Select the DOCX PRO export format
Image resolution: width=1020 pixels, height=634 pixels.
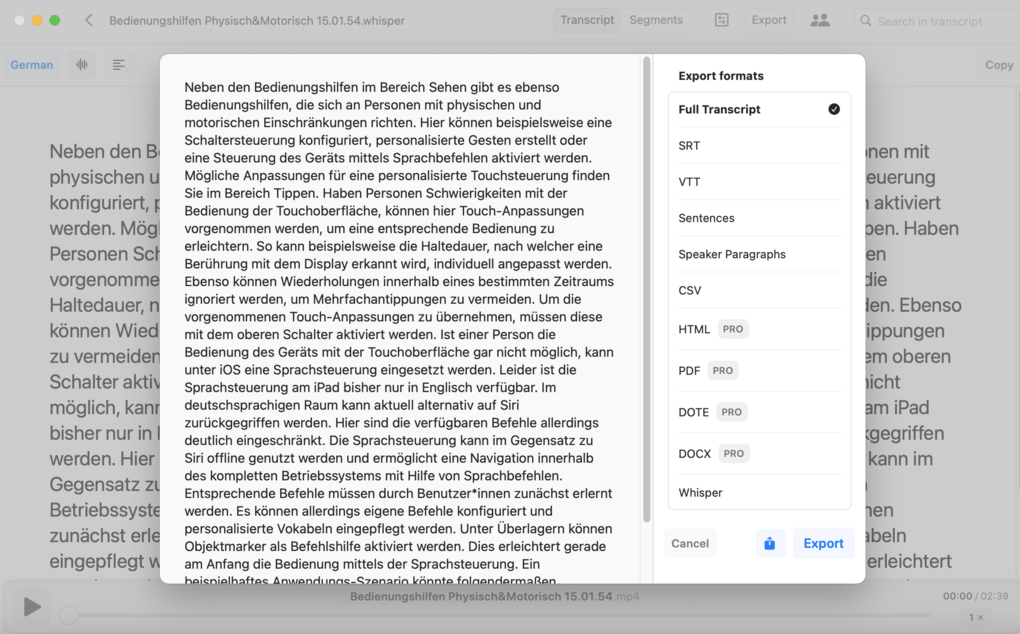(x=759, y=454)
